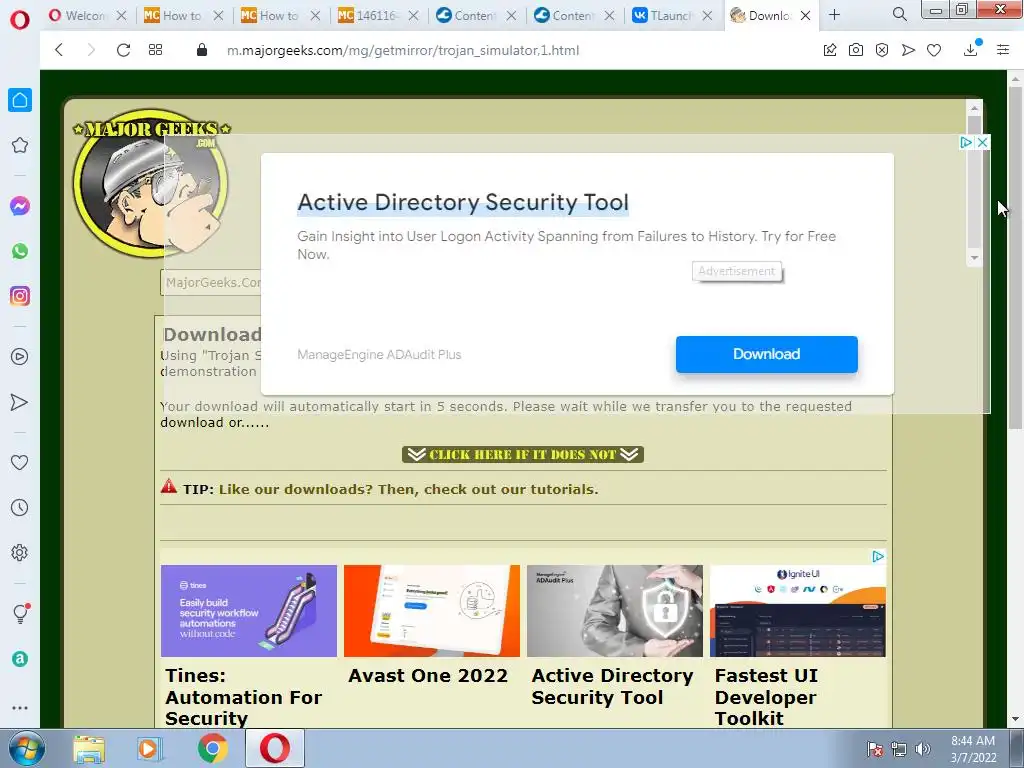This screenshot has width=1024, height=768.
Task: Click the MajorGeeks logo
Action: pyautogui.click(x=151, y=182)
